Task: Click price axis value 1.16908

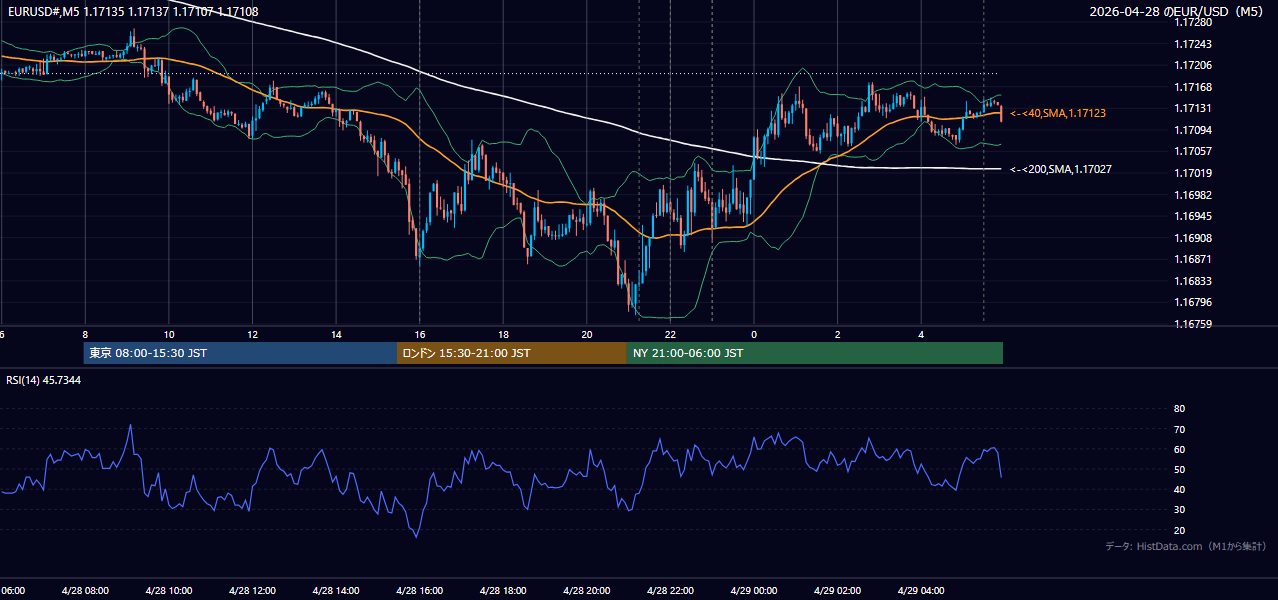Action: click(x=1193, y=238)
